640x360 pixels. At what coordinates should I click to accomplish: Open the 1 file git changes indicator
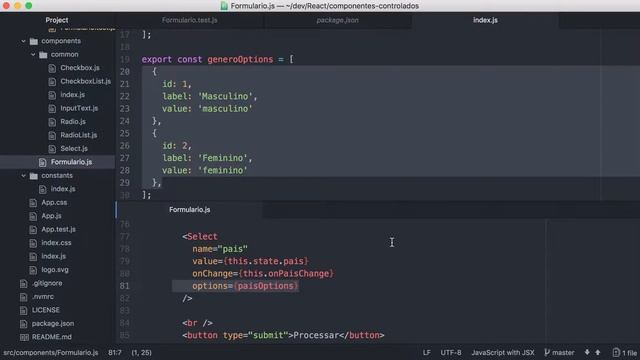pyautogui.click(x=625, y=353)
